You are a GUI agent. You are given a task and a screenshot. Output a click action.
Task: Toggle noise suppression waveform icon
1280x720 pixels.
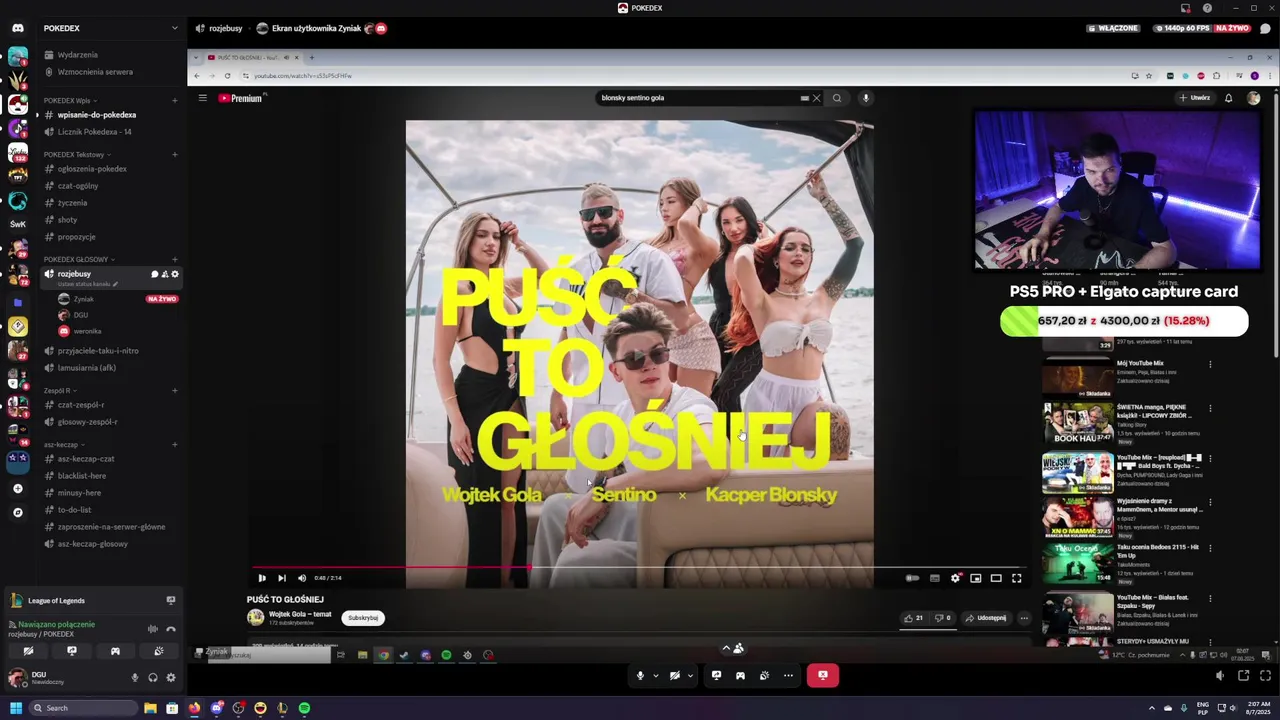pos(152,629)
